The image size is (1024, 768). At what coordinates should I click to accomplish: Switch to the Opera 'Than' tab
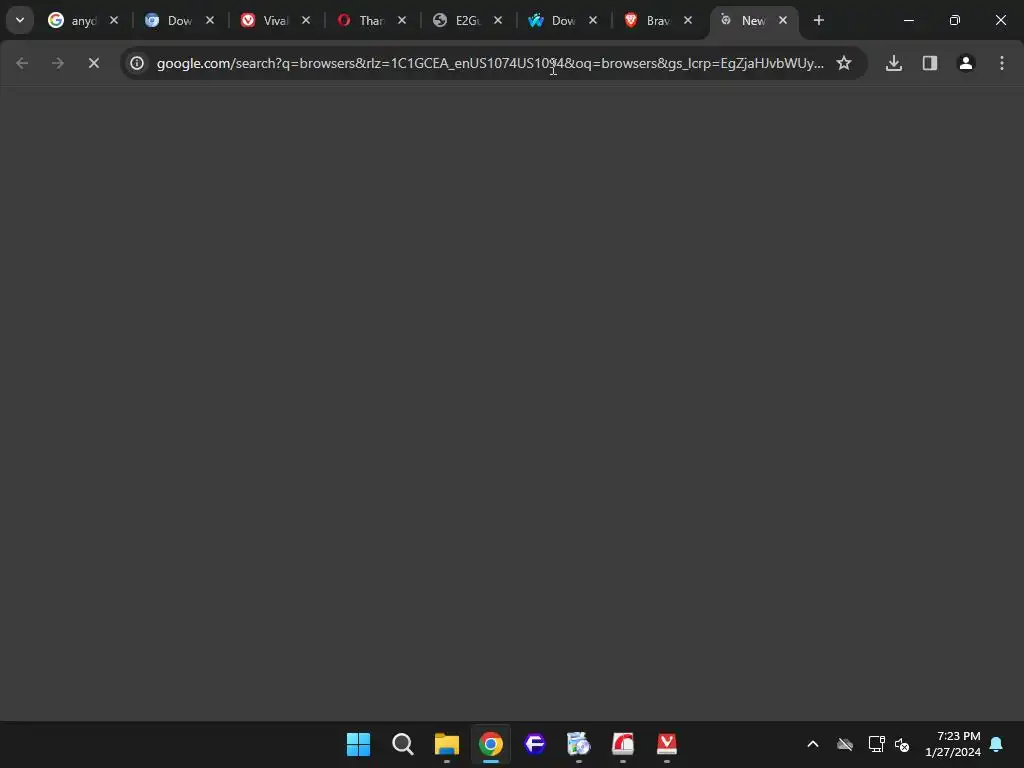pyautogui.click(x=361, y=20)
